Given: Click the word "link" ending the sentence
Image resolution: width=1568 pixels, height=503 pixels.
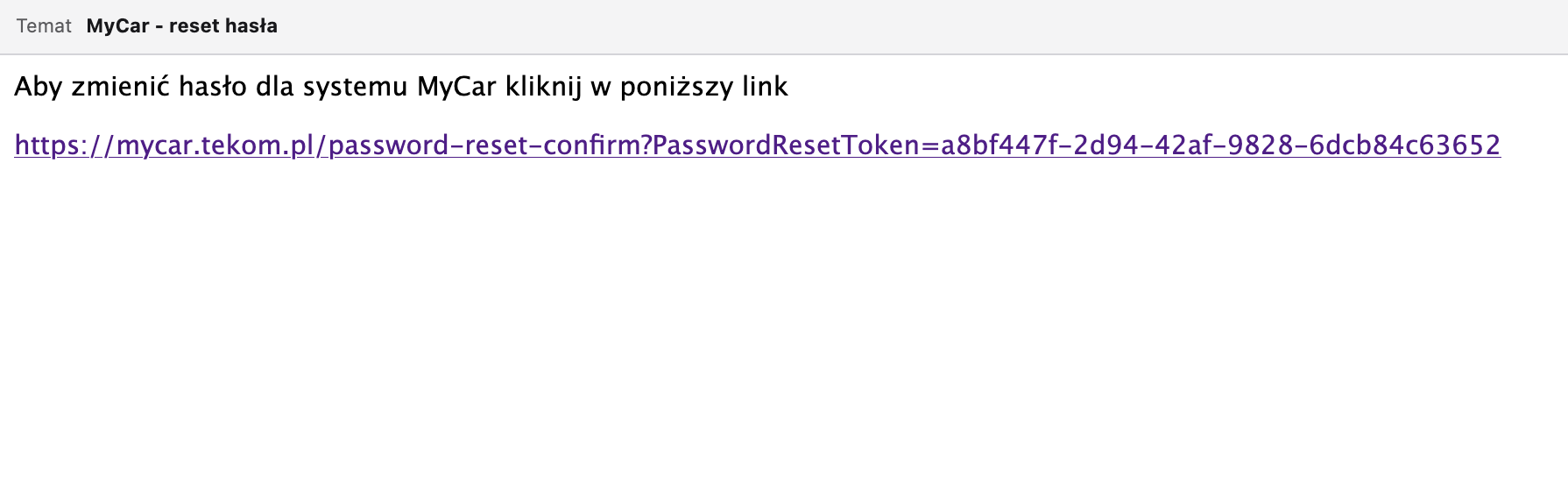Looking at the screenshot, I should 765,87.
